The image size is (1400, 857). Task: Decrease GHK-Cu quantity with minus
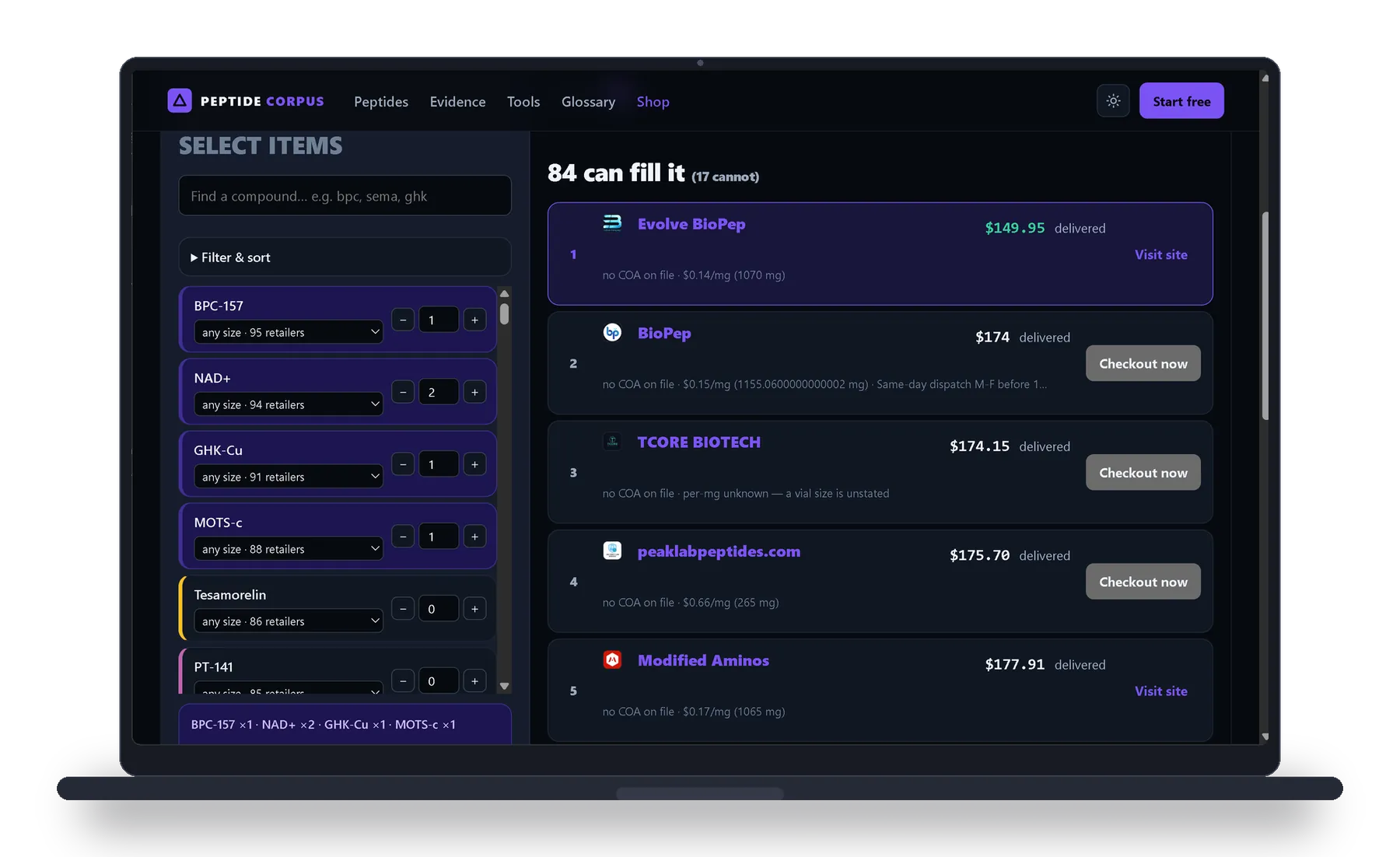[x=403, y=464]
